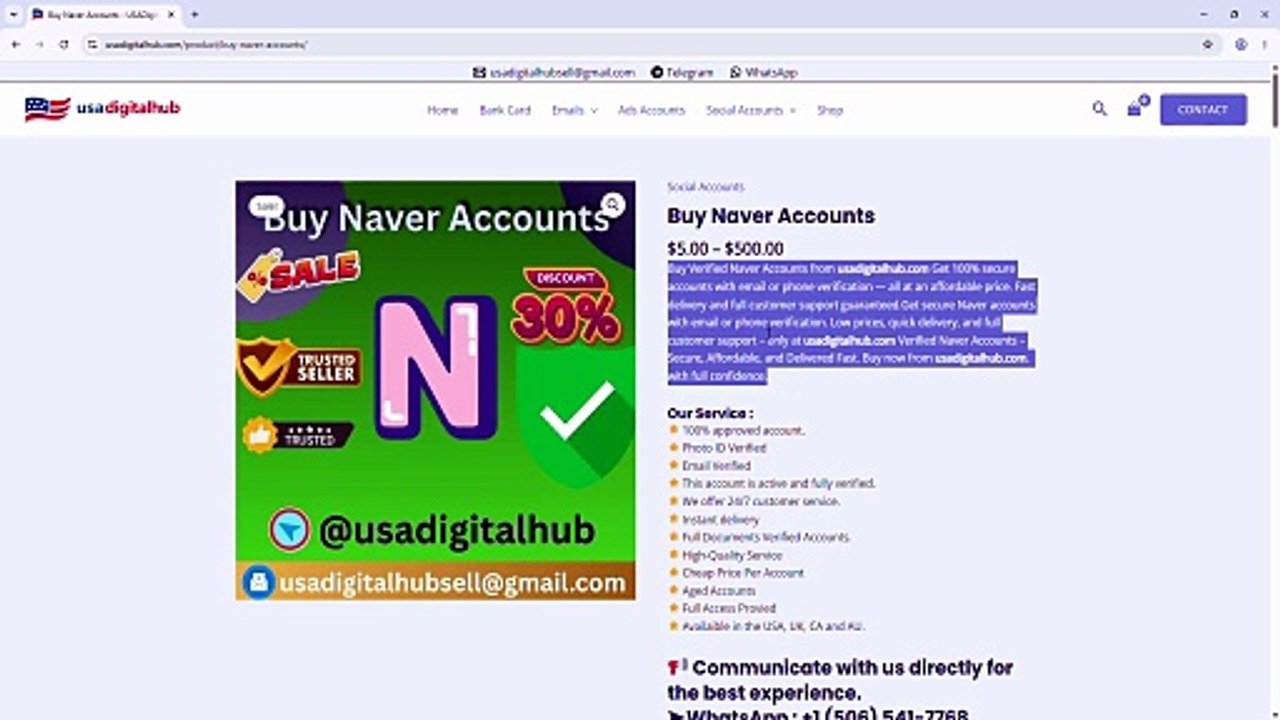Open the shopping cart icon
1280x720 pixels.
(1136, 108)
